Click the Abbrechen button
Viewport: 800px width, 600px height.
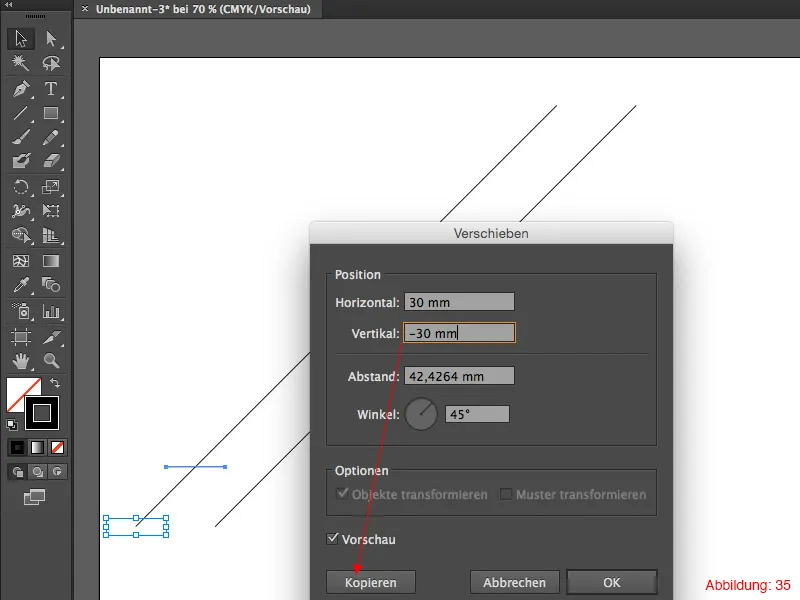point(514,582)
